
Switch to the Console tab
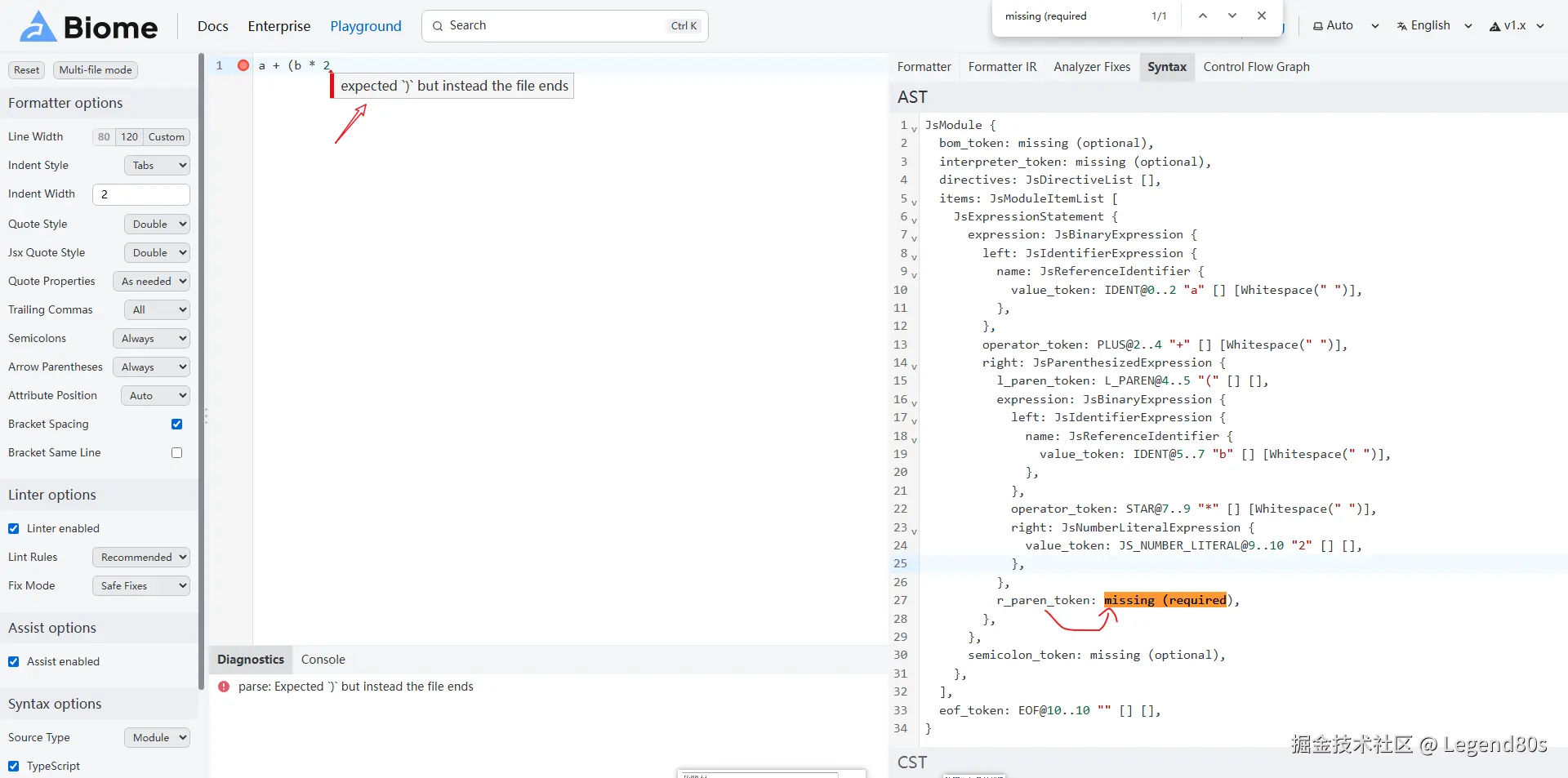[x=323, y=660]
